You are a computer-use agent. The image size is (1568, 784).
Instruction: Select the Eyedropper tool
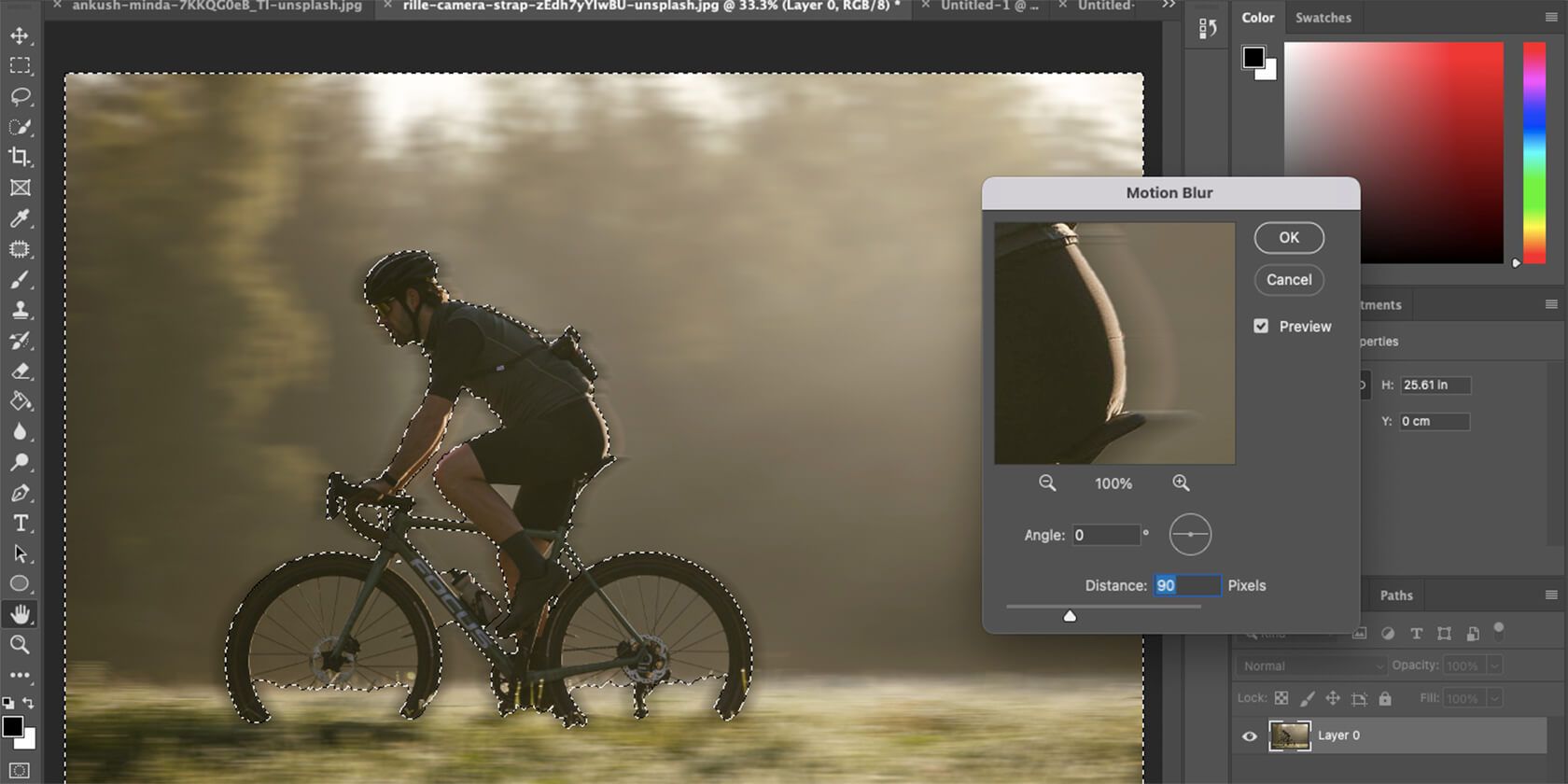coord(20,218)
